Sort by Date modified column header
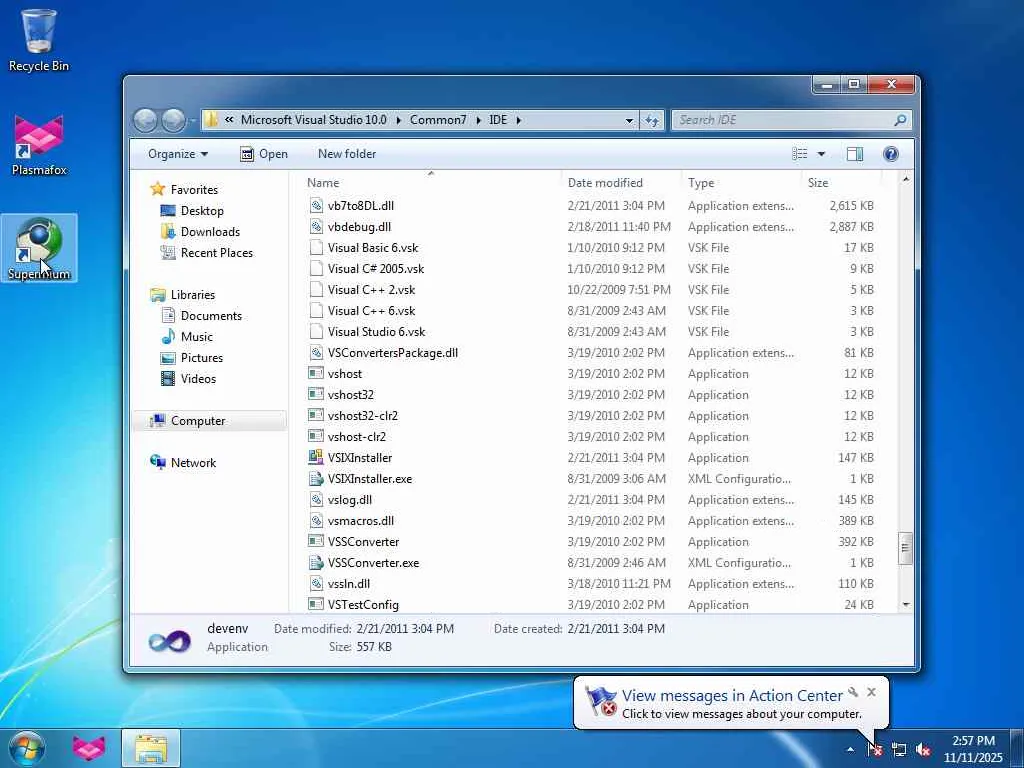This screenshot has height=768, width=1024. 621,183
